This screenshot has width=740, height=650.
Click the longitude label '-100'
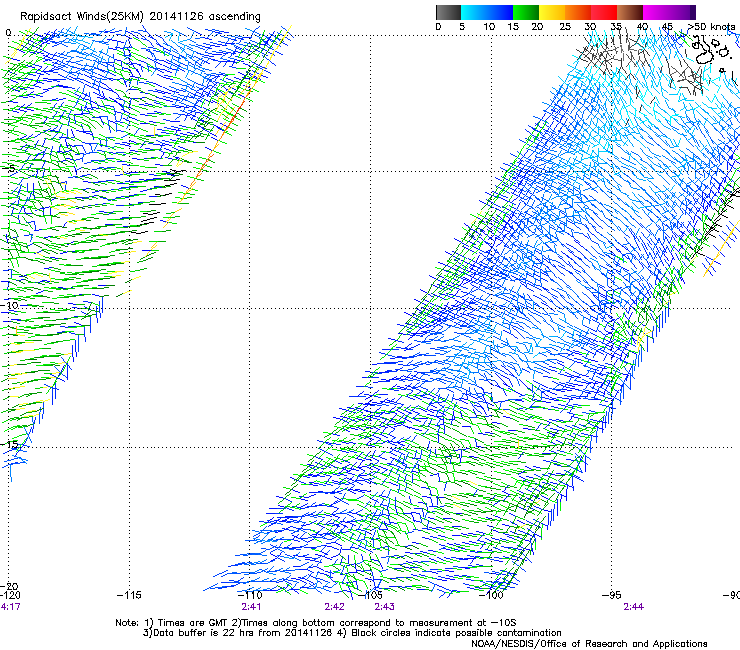(491, 595)
